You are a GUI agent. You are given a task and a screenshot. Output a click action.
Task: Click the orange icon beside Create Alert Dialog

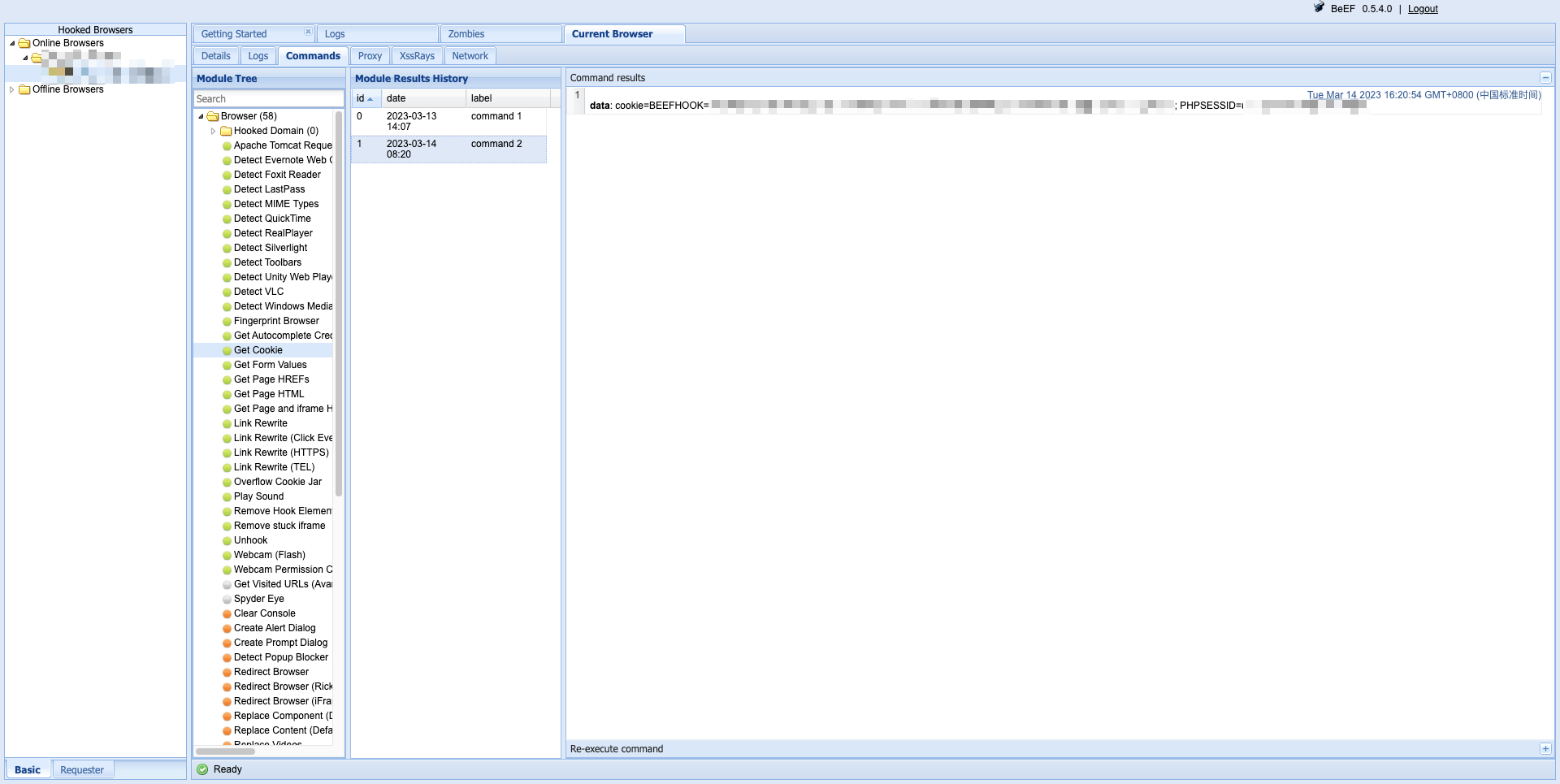(x=227, y=629)
